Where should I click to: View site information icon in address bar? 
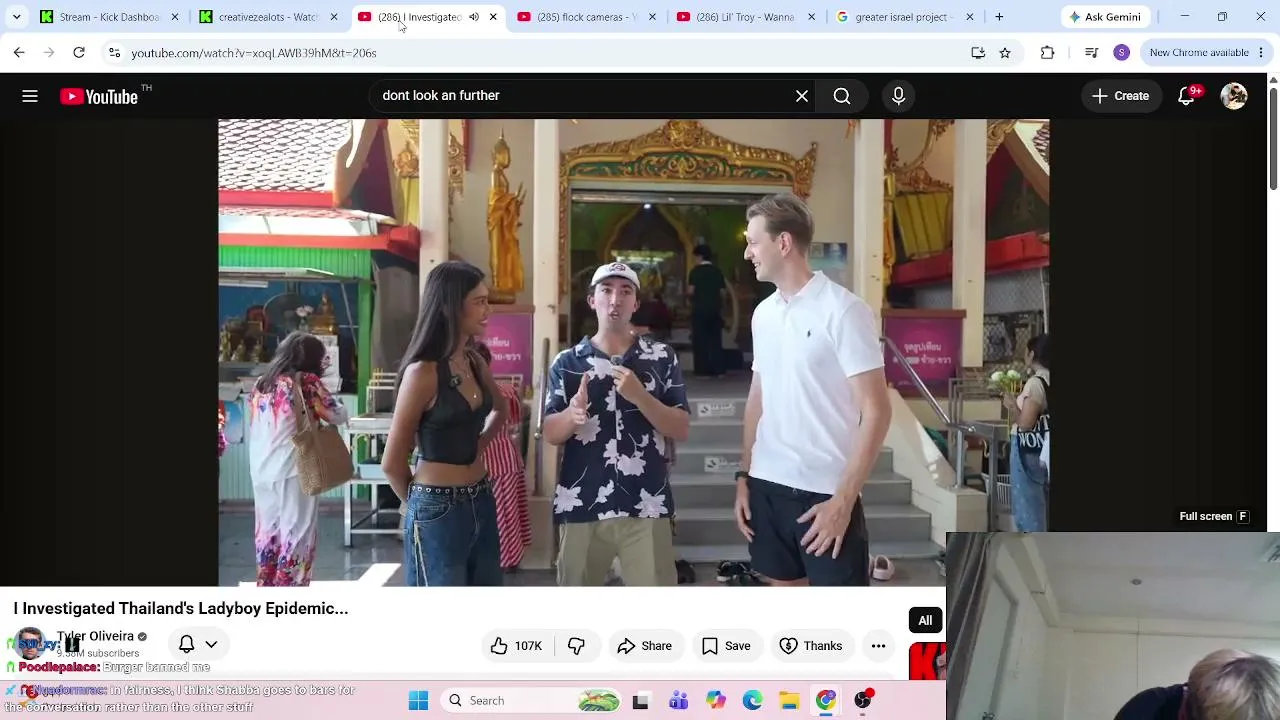pyautogui.click(x=114, y=53)
